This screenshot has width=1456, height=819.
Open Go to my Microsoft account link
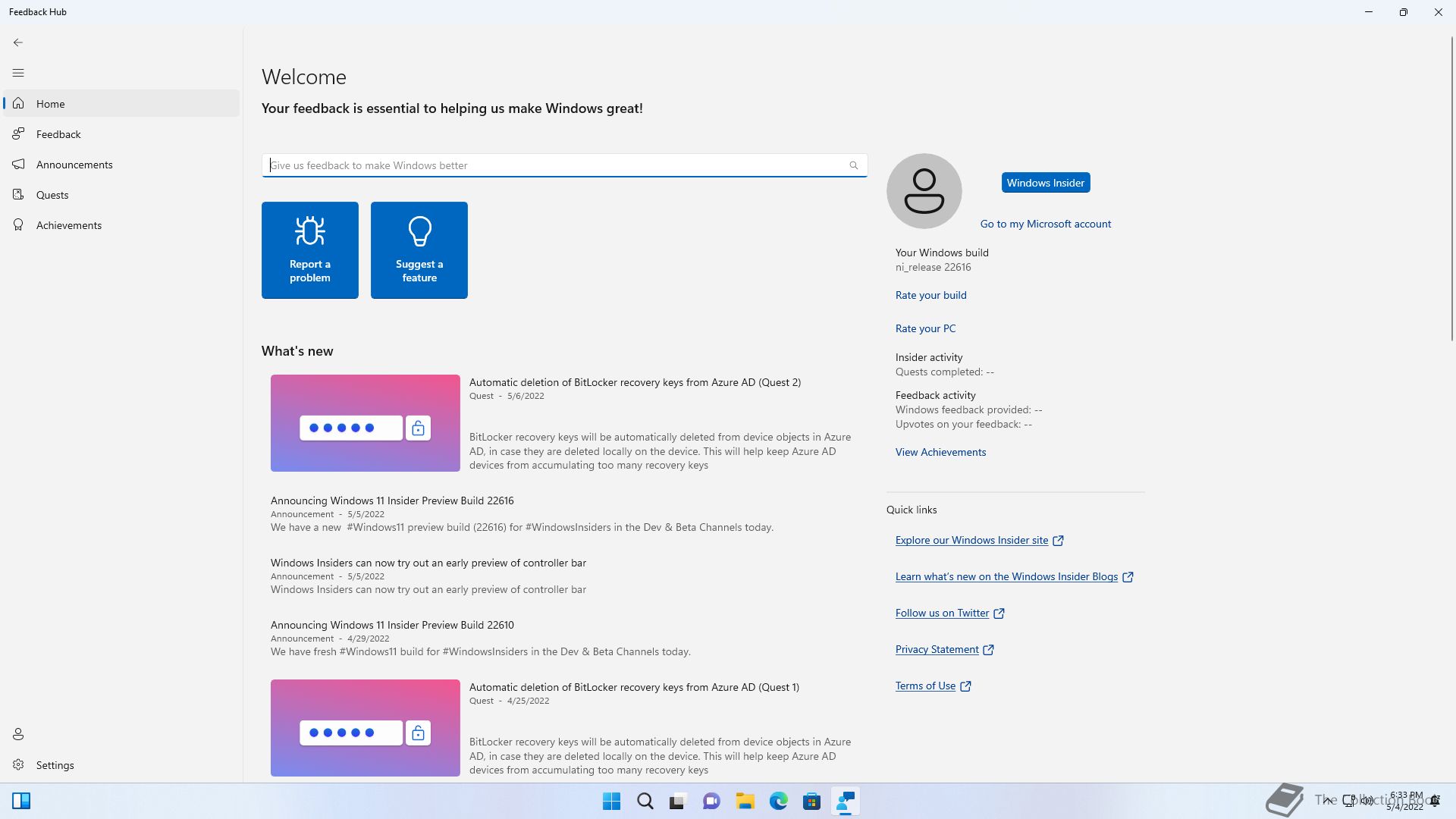click(1046, 224)
